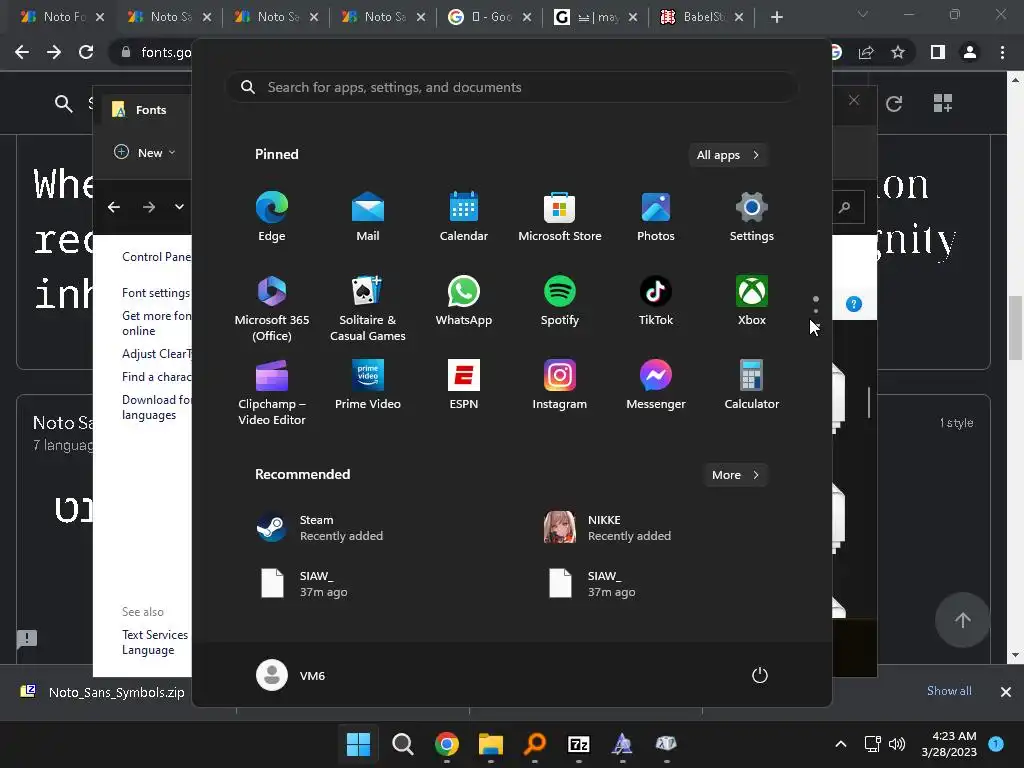The height and width of the screenshot is (768, 1024).
Task: Open Download fonts for languages link
Action: 156,407
